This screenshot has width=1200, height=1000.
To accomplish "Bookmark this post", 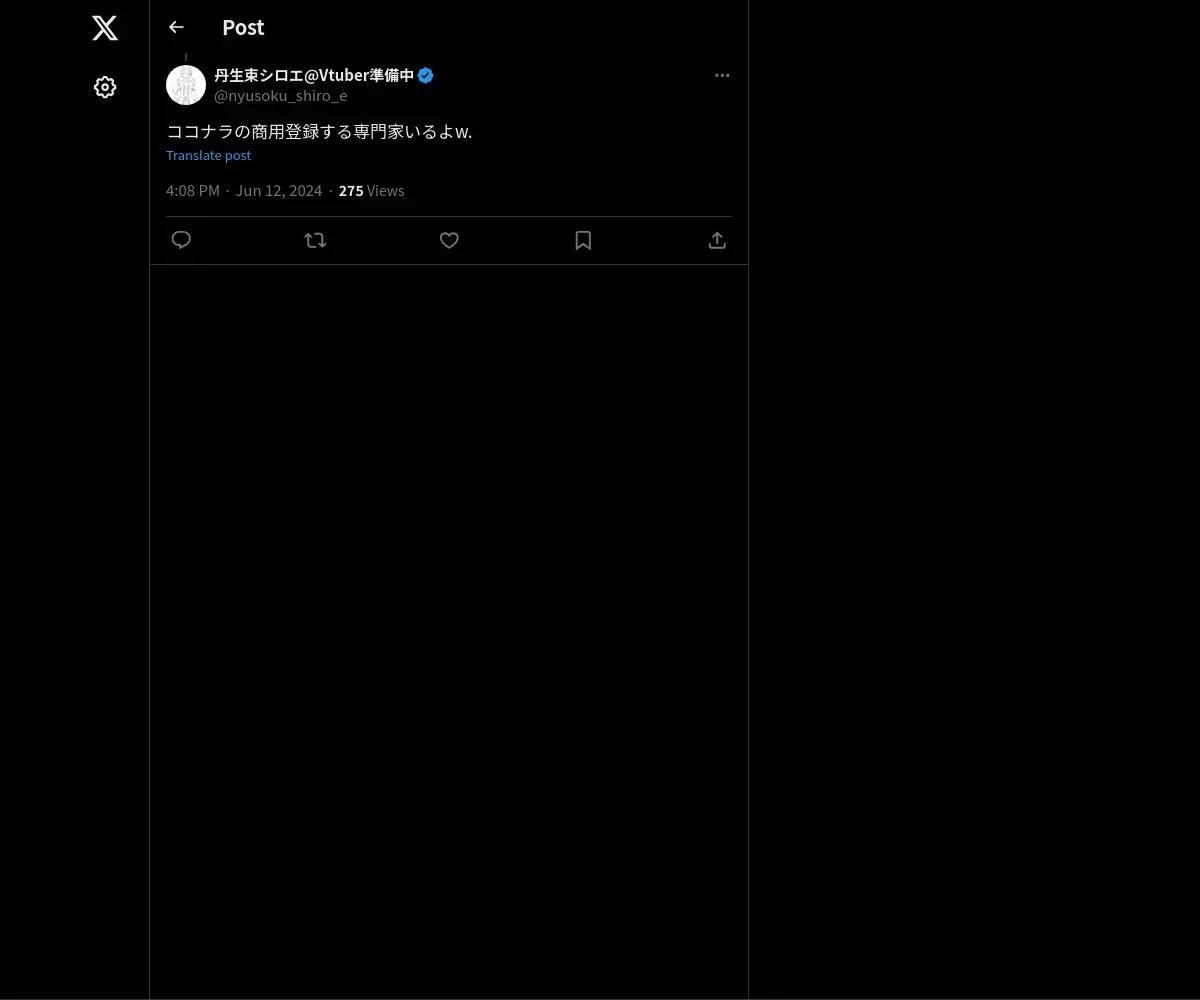I will tap(583, 240).
